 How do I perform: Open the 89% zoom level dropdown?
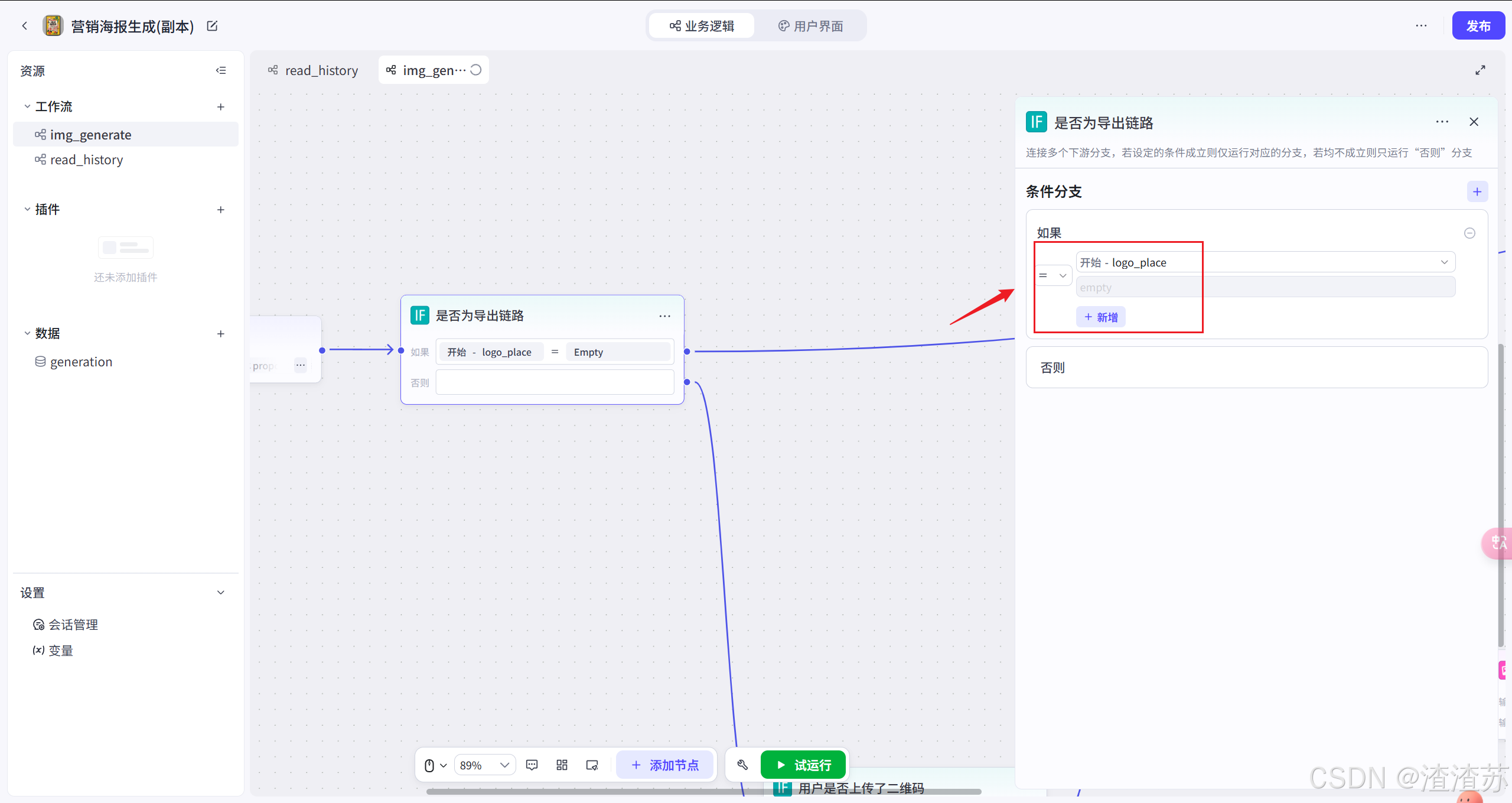[484, 765]
